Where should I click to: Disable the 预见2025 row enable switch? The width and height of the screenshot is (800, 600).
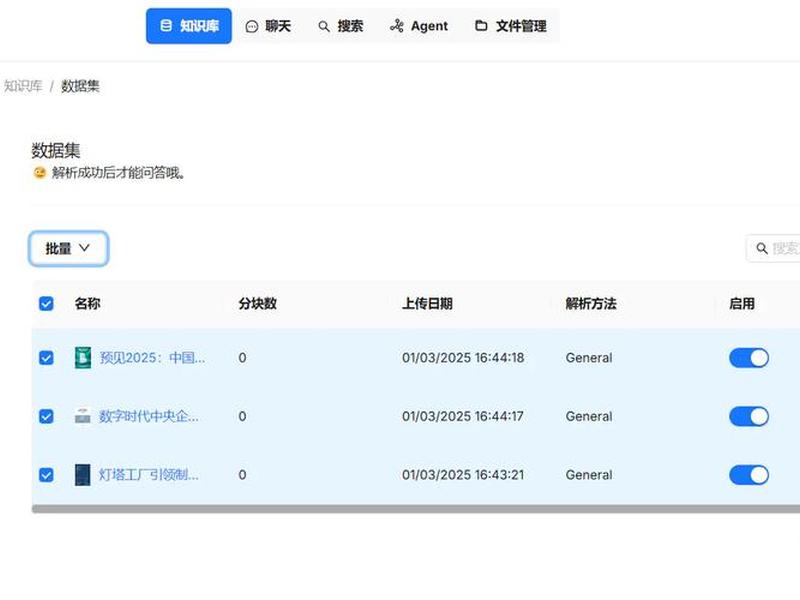tap(749, 358)
